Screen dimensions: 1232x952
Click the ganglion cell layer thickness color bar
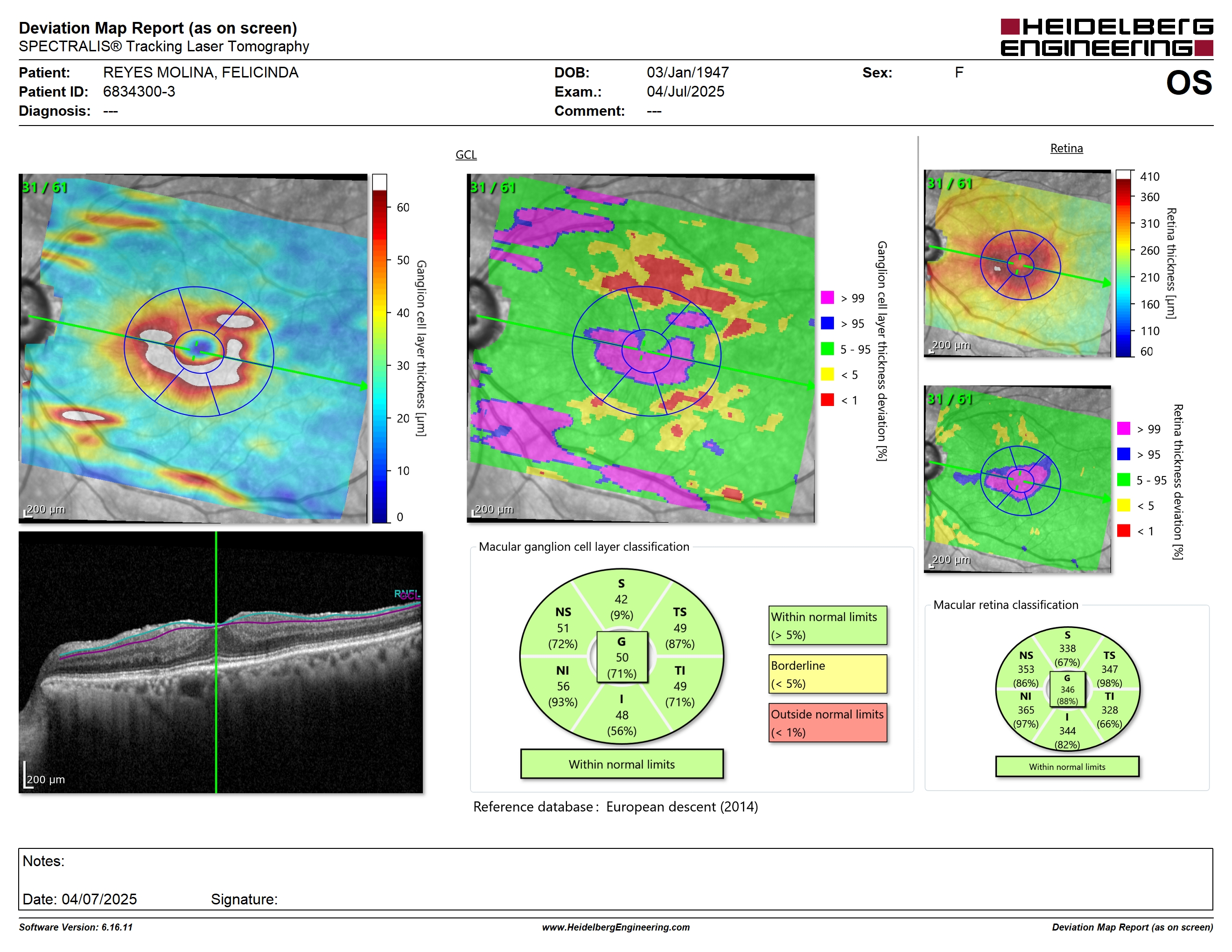pos(379,348)
